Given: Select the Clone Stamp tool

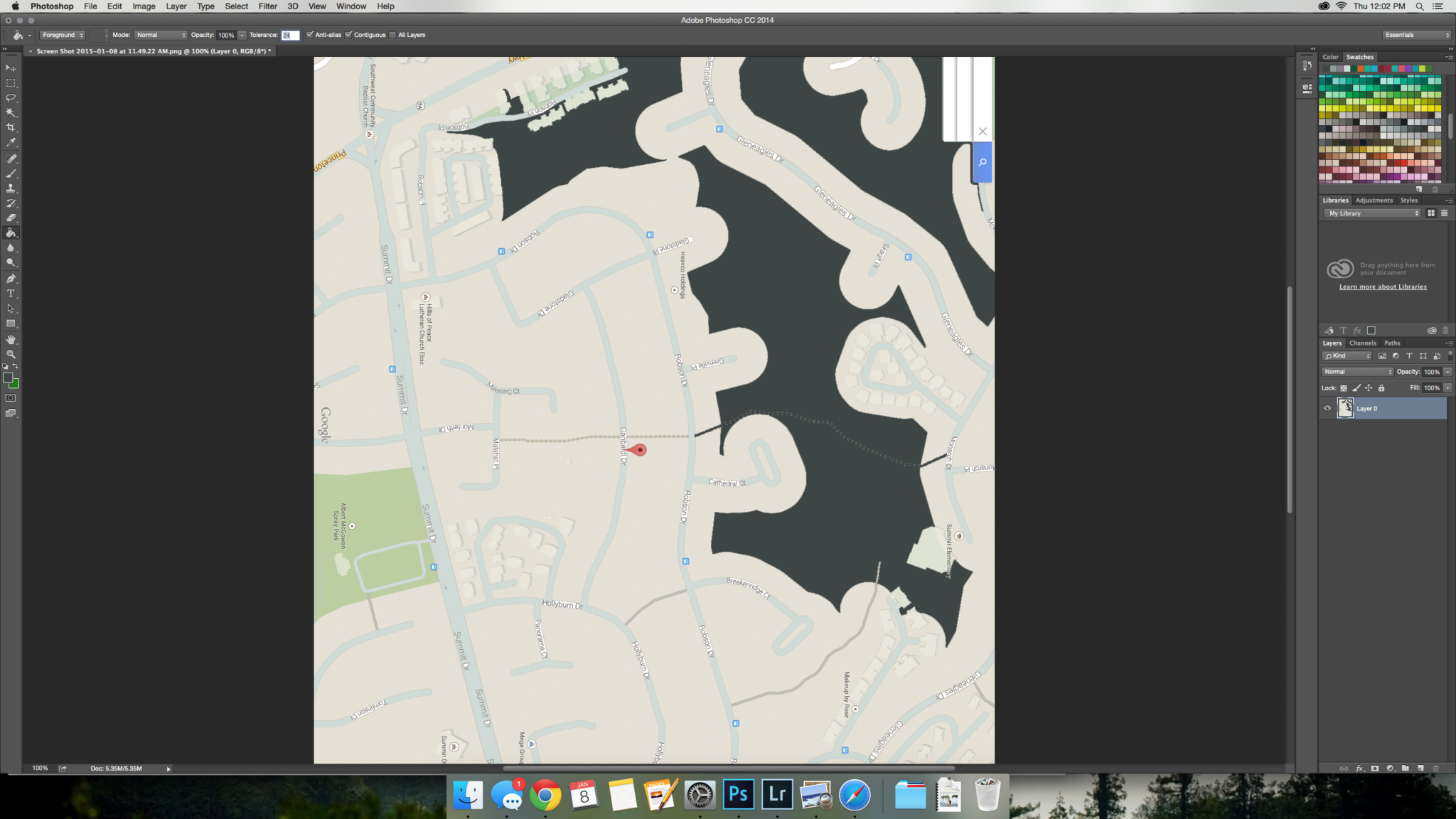Looking at the screenshot, I should click(x=11, y=188).
